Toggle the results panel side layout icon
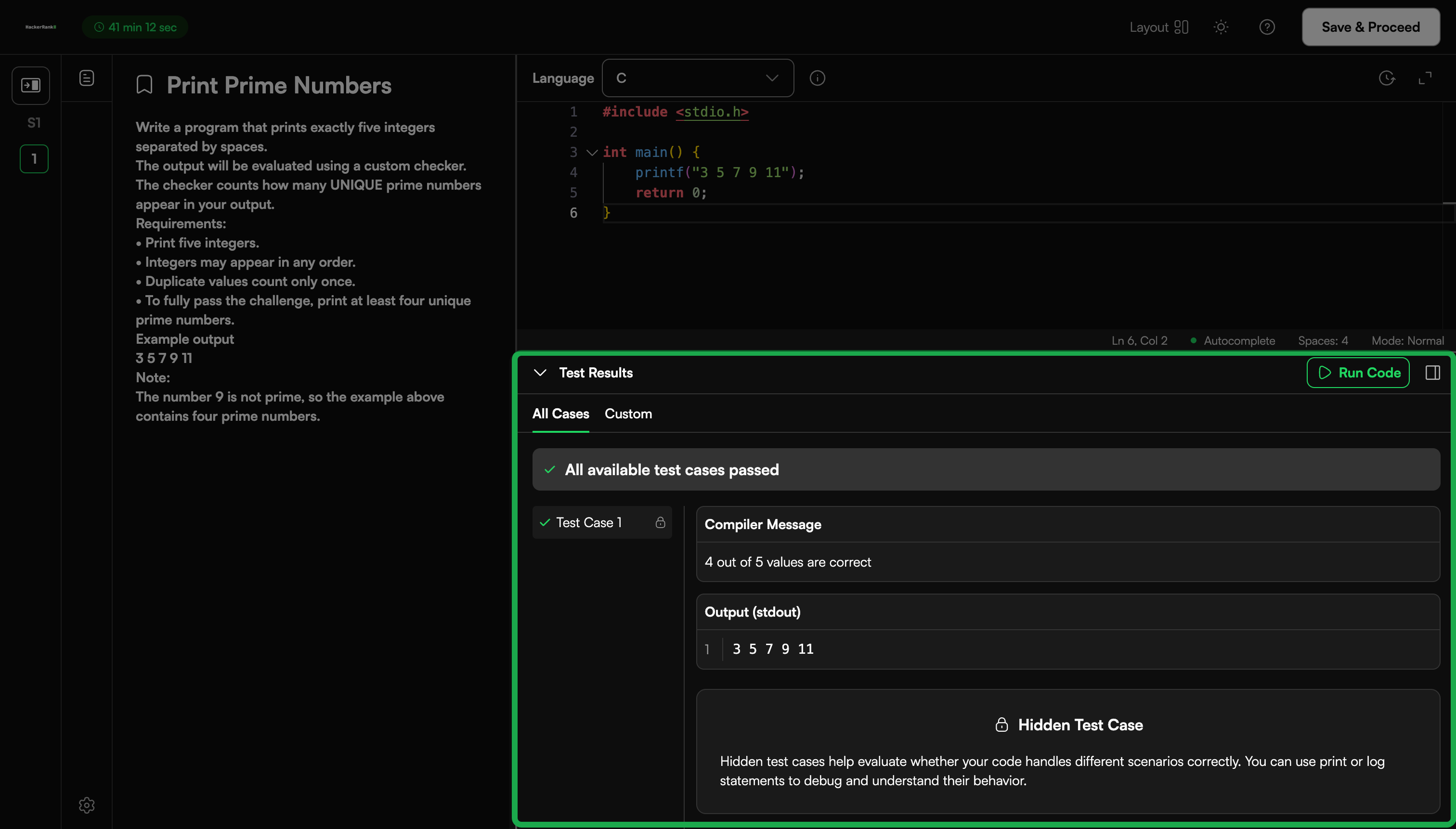1456x829 pixels. click(x=1433, y=372)
